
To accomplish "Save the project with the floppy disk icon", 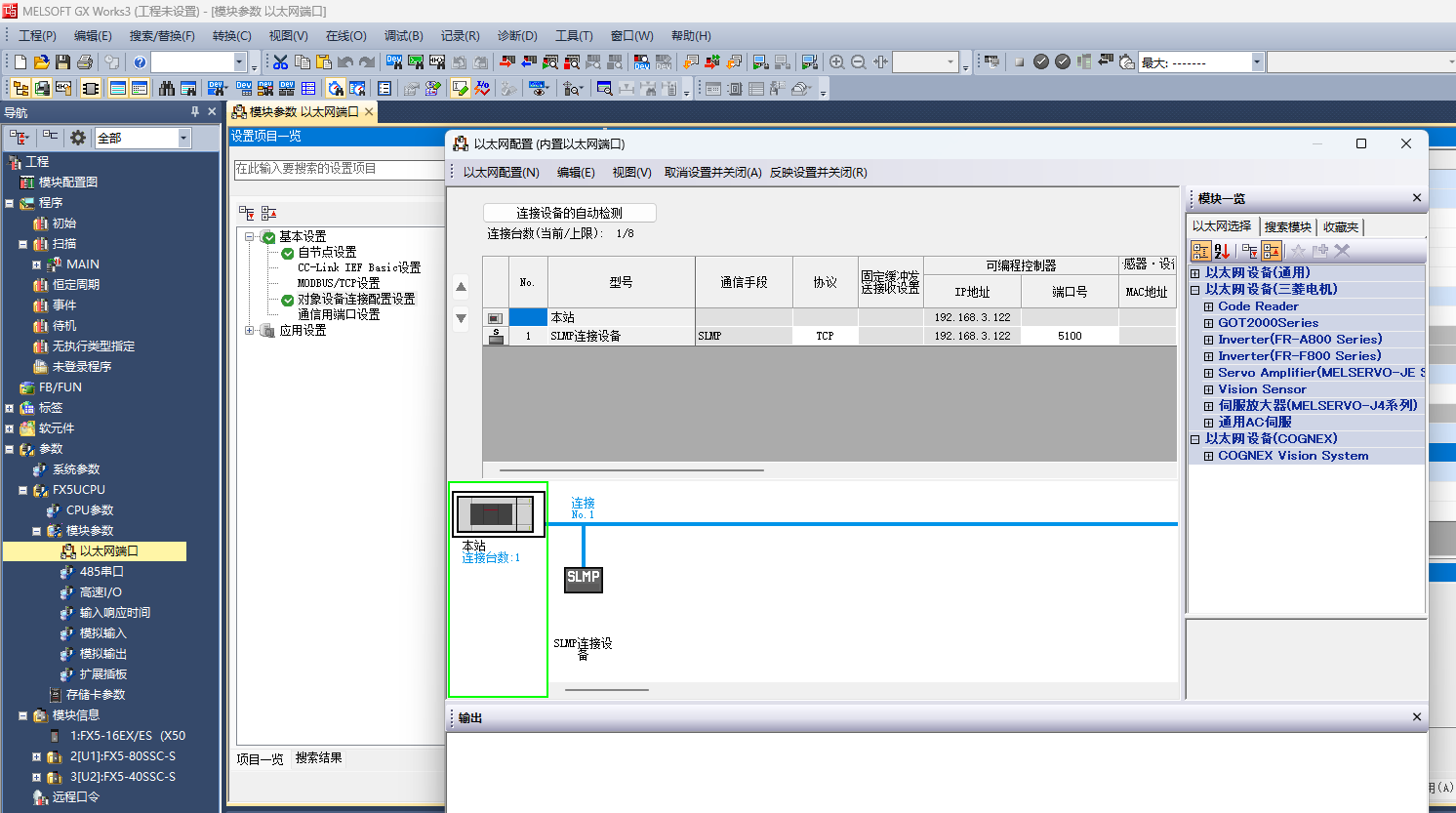I will pyautogui.click(x=63, y=62).
